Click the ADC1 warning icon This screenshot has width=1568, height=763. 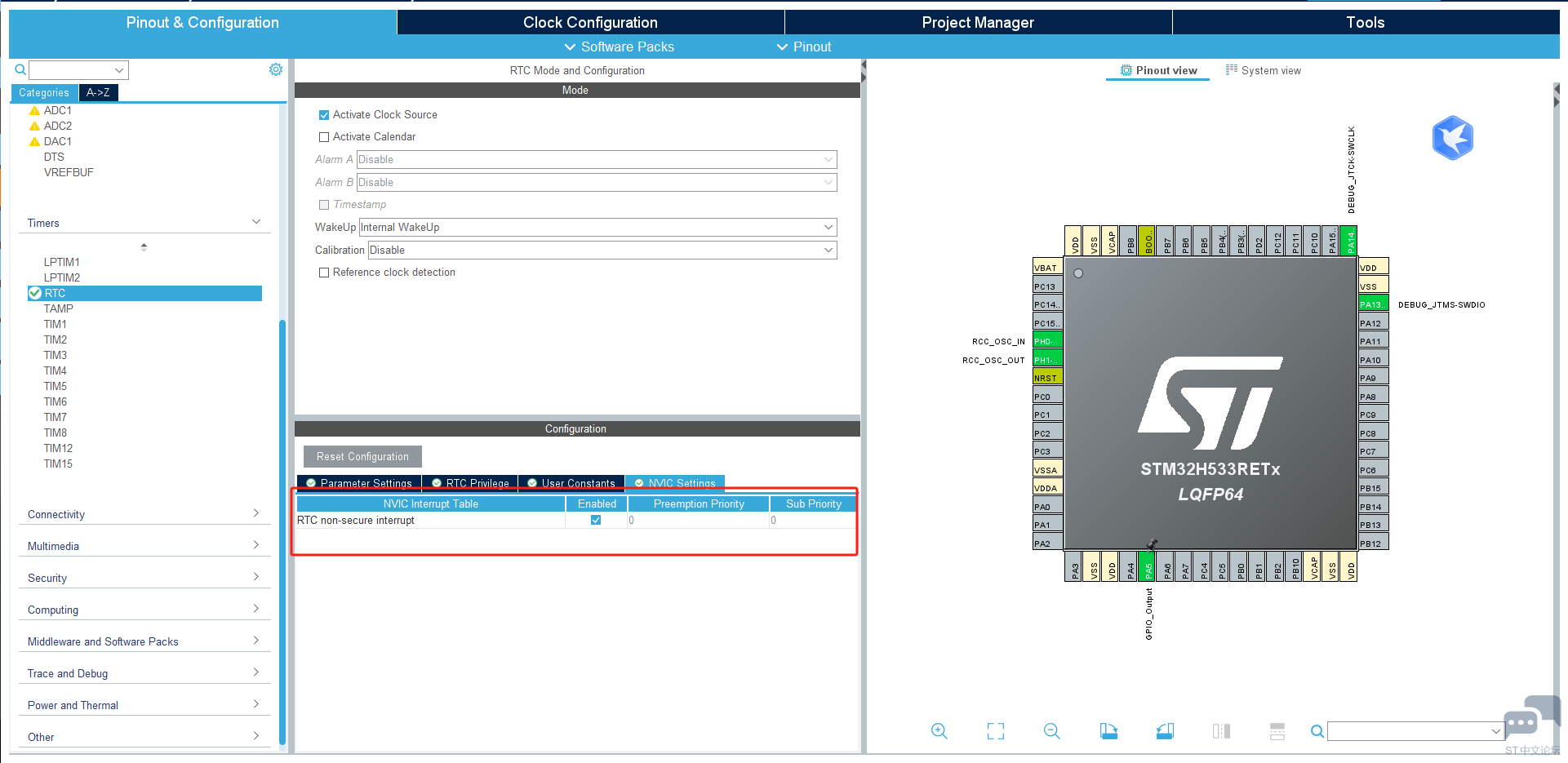click(34, 111)
